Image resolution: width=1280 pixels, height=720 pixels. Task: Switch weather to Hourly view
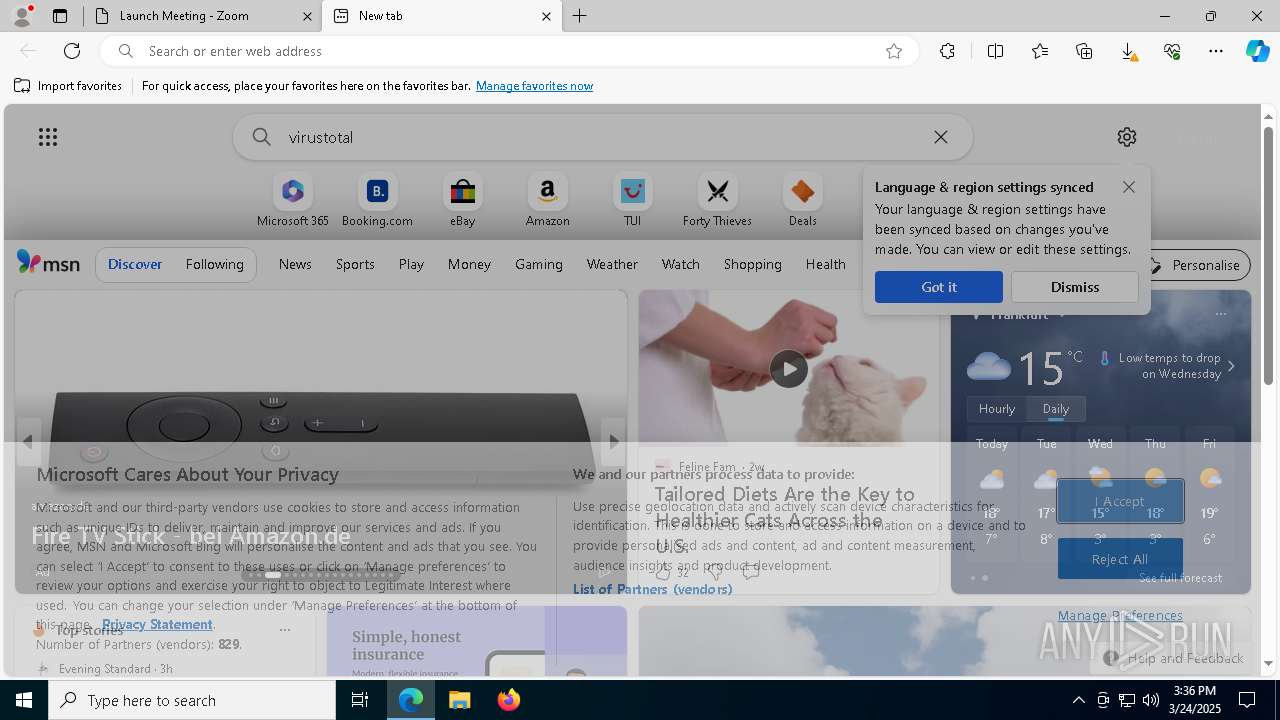tap(997, 409)
